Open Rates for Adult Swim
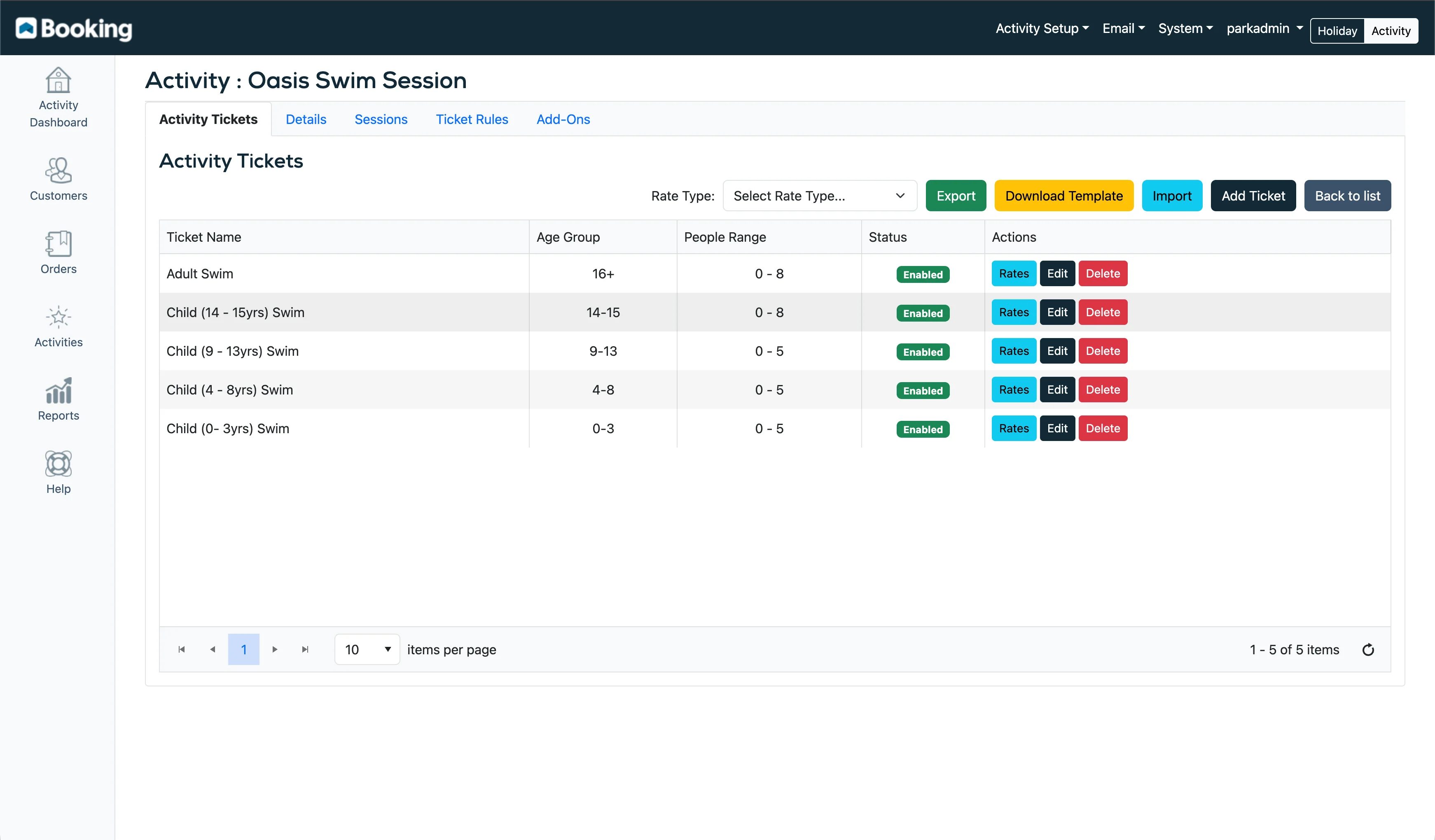1435x840 pixels. pos(1014,274)
